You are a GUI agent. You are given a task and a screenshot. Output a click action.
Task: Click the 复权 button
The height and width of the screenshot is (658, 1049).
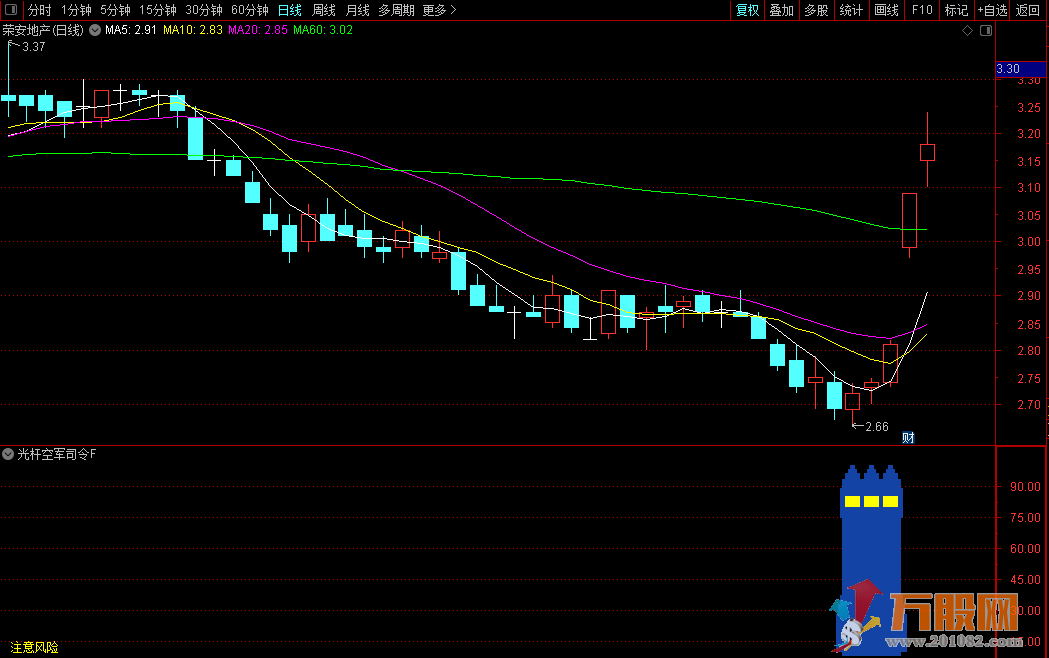coord(747,10)
